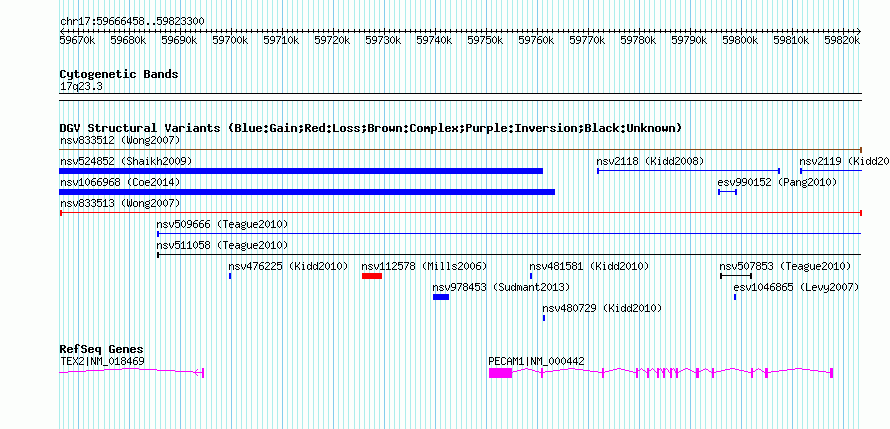Open the TEX2|NM_018469 gene label
Image resolution: width=890 pixels, height=429 pixels.
click(x=102, y=361)
